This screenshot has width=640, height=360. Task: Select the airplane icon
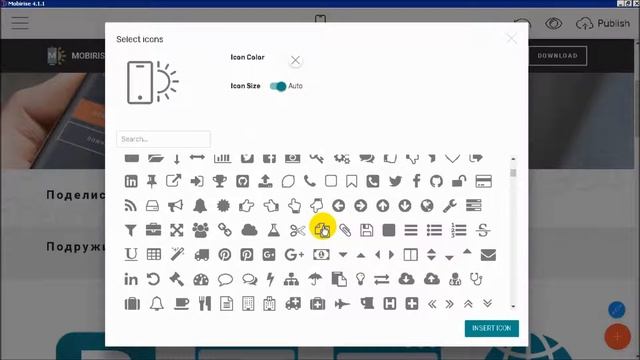click(342, 304)
